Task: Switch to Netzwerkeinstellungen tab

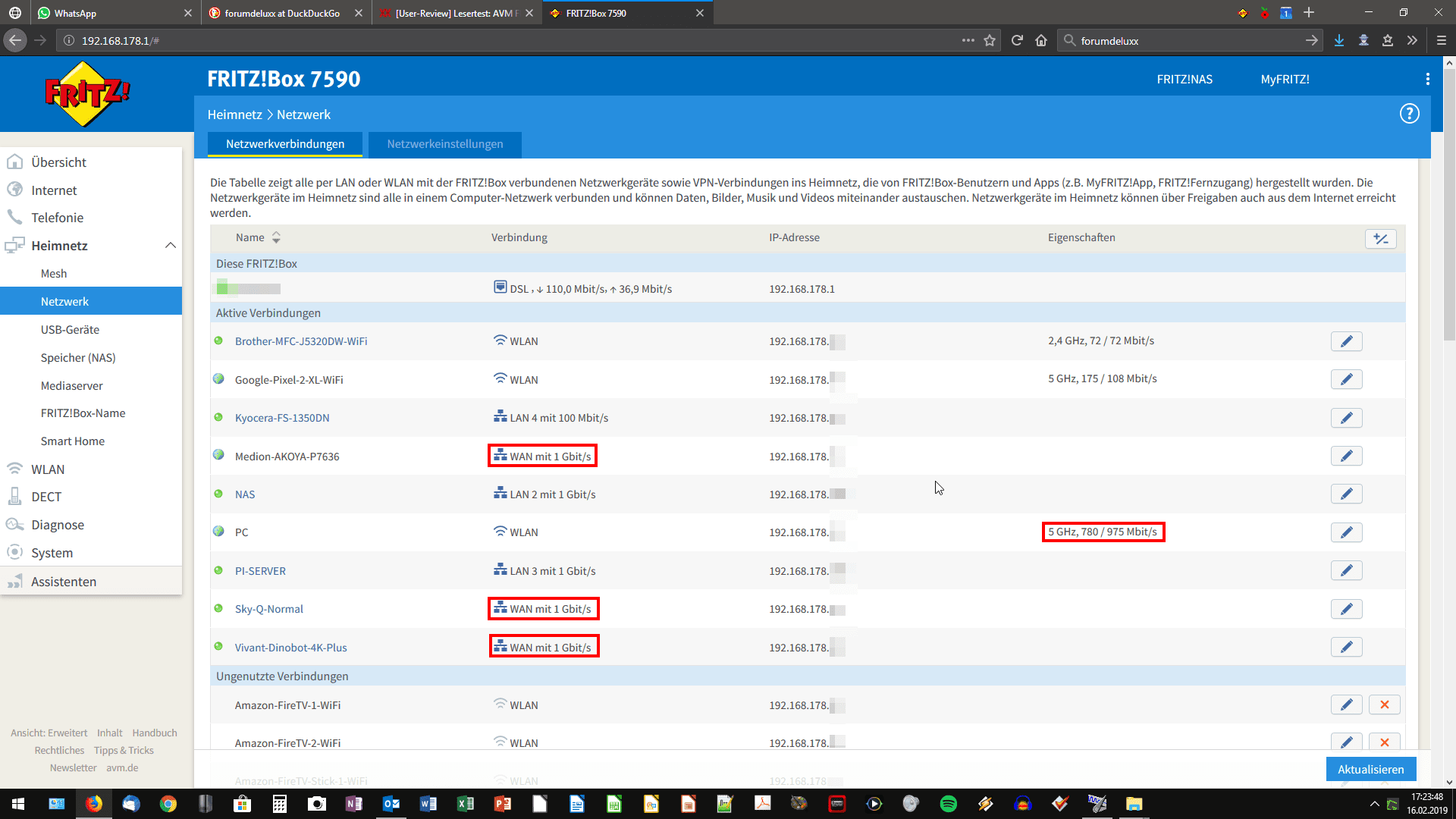Action: (444, 144)
